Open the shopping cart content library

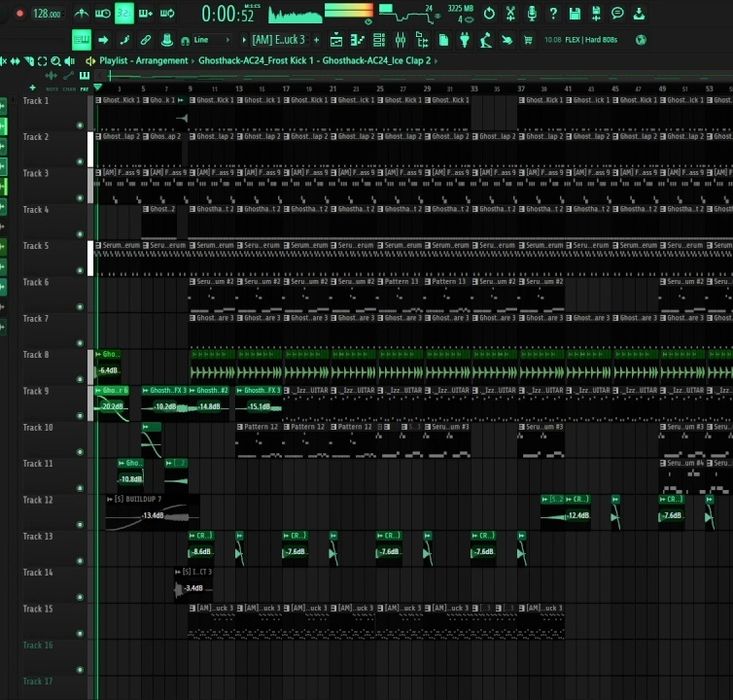pos(528,40)
